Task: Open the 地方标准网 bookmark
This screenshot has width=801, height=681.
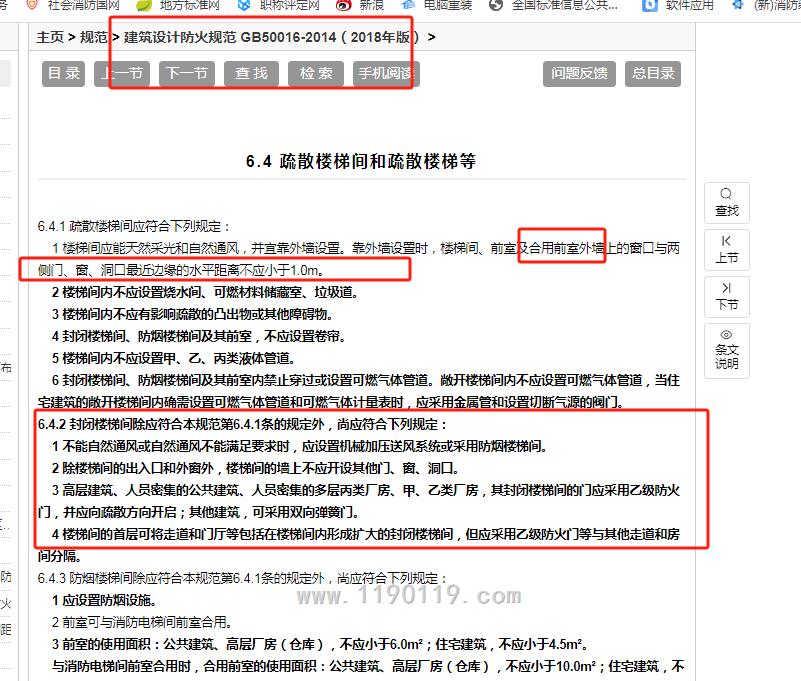Action: 144,5
